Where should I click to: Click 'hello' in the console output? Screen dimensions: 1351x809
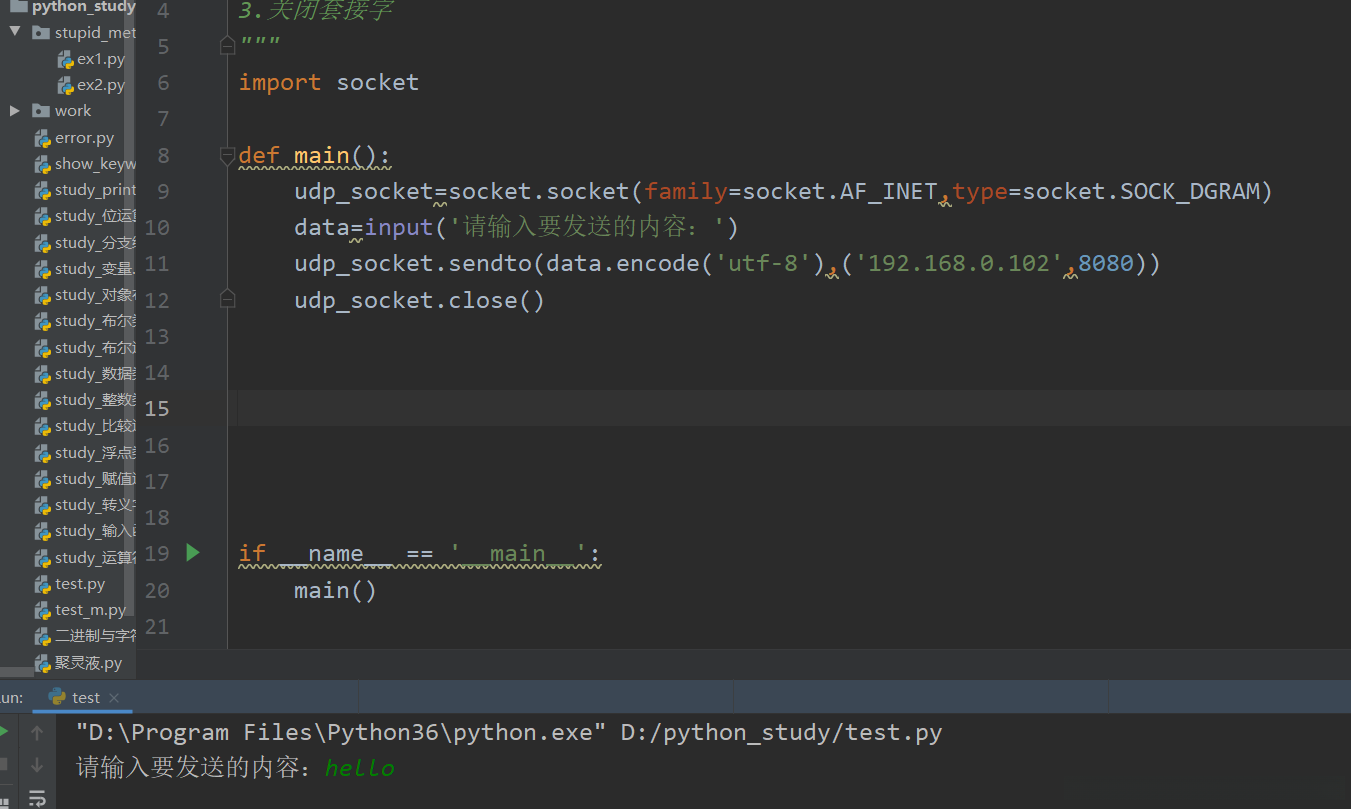tap(360, 768)
